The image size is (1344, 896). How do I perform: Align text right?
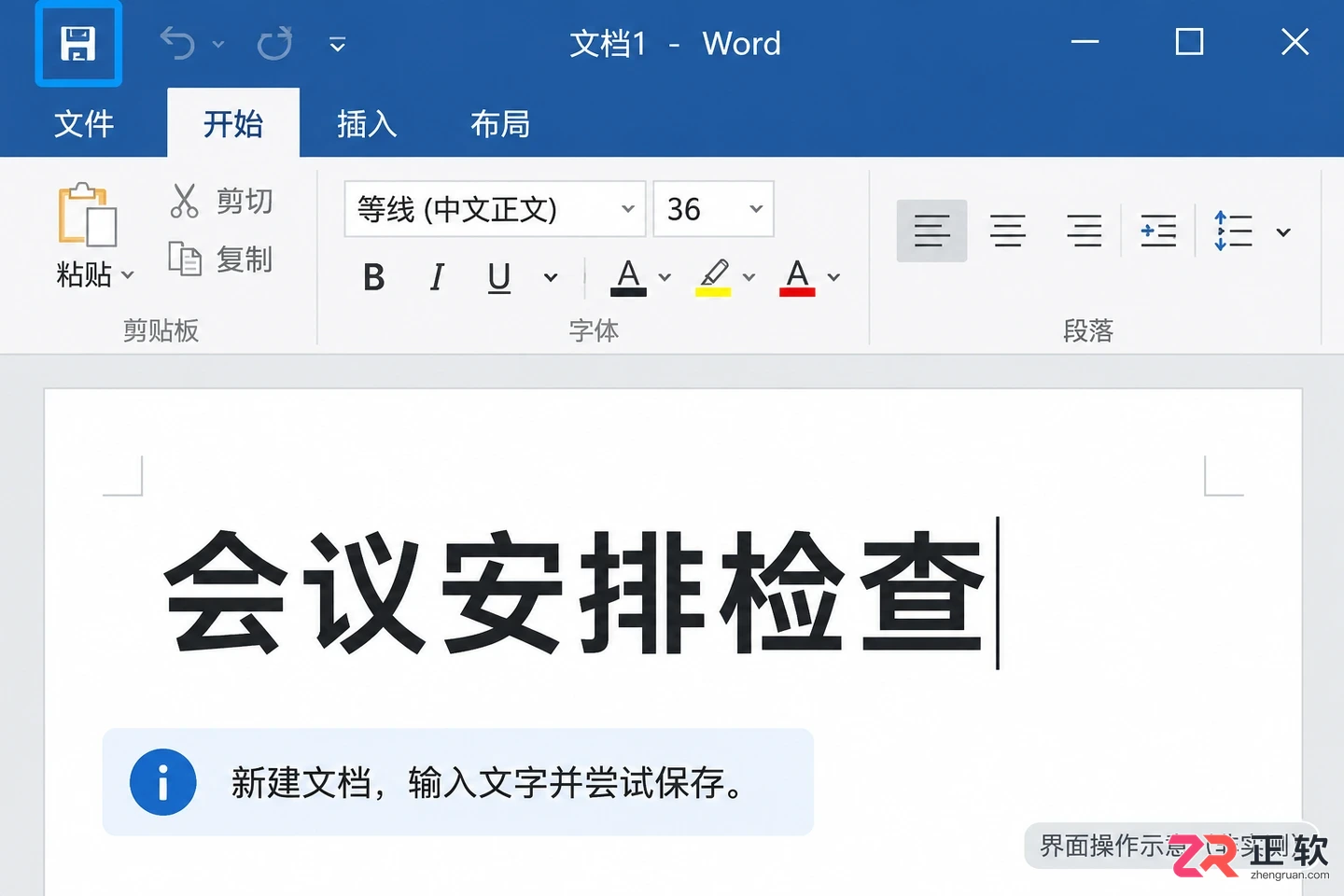pos(1084,231)
